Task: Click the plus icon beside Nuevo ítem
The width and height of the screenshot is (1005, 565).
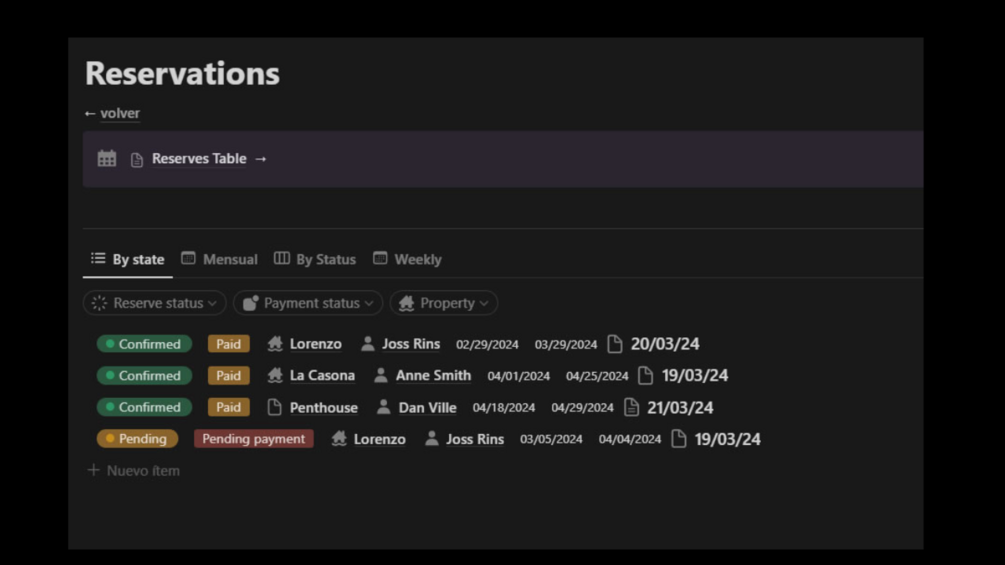Action: pos(94,470)
